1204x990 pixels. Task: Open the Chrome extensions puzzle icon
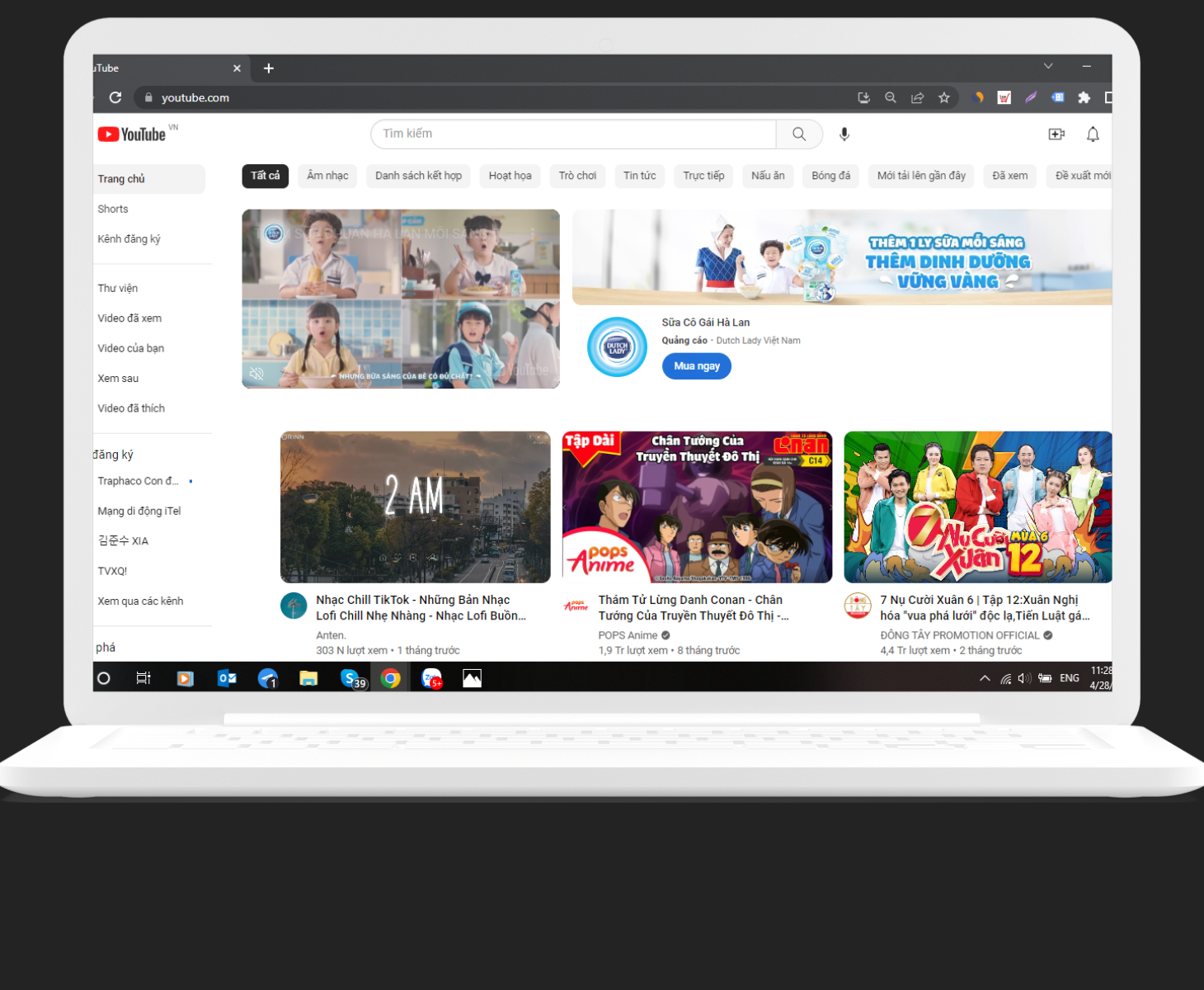point(1084,97)
